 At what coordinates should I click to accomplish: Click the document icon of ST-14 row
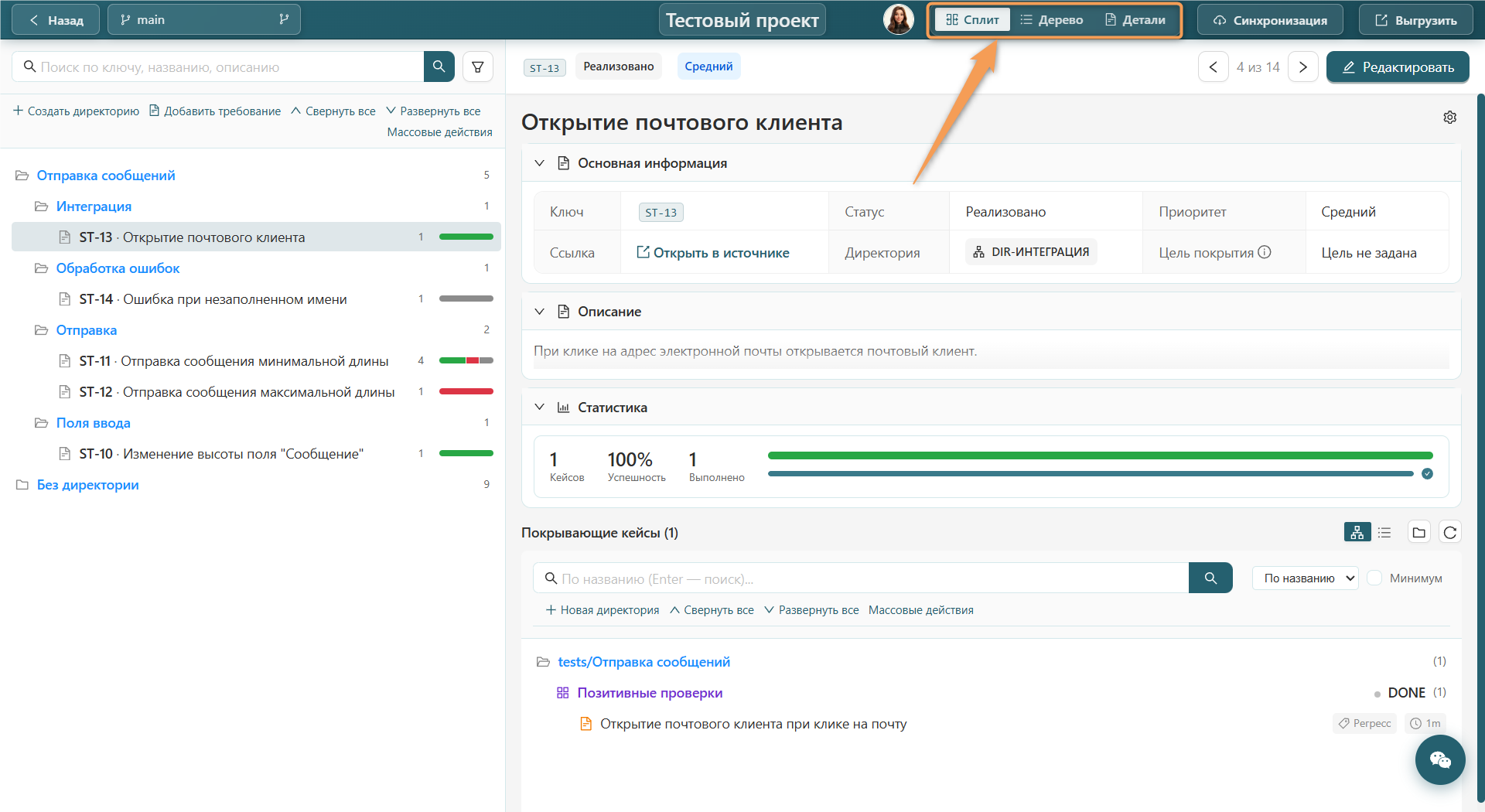[65, 299]
